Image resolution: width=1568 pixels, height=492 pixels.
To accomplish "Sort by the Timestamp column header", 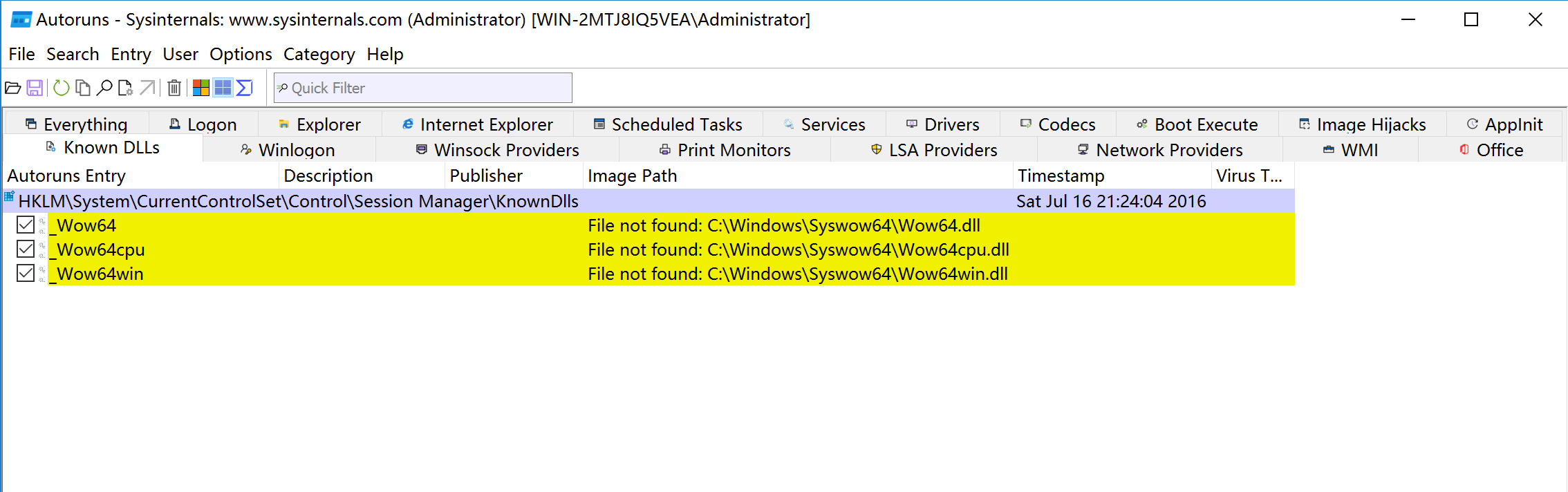I will (x=1061, y=176).
